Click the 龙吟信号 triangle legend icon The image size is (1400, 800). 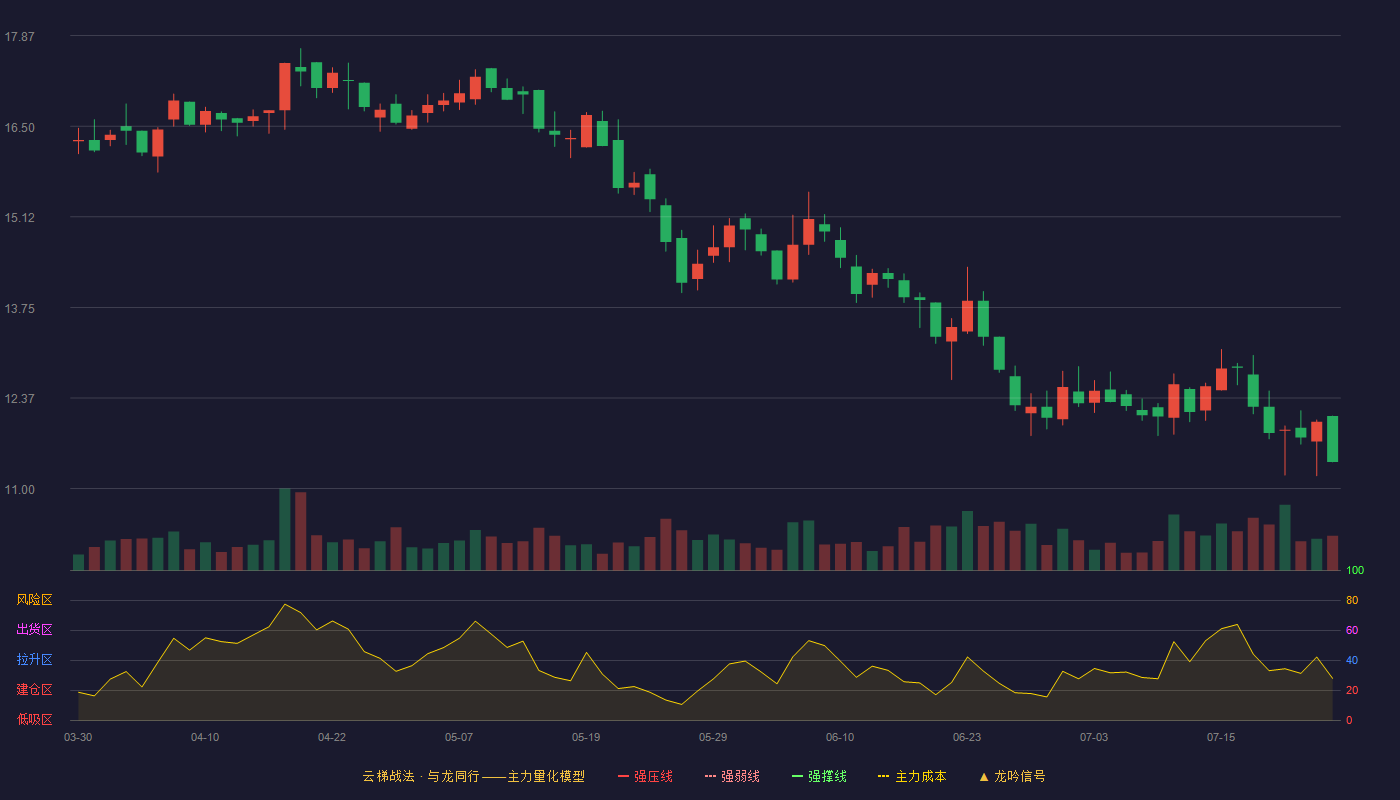pos(984,776)
